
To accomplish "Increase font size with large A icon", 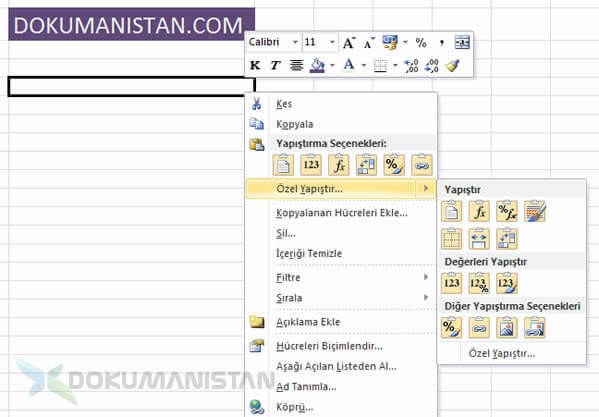I will [348, 42].
